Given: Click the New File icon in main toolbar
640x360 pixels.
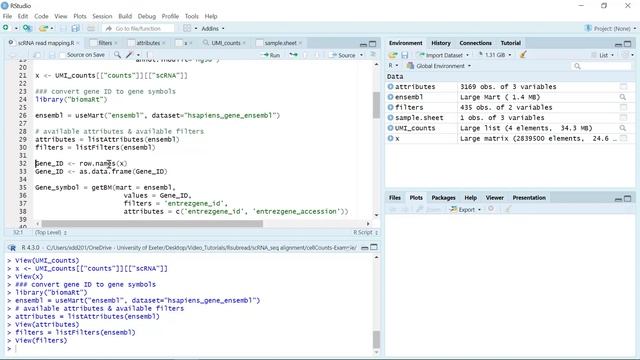Looking at the screenshot, I should tap(6, 28).
